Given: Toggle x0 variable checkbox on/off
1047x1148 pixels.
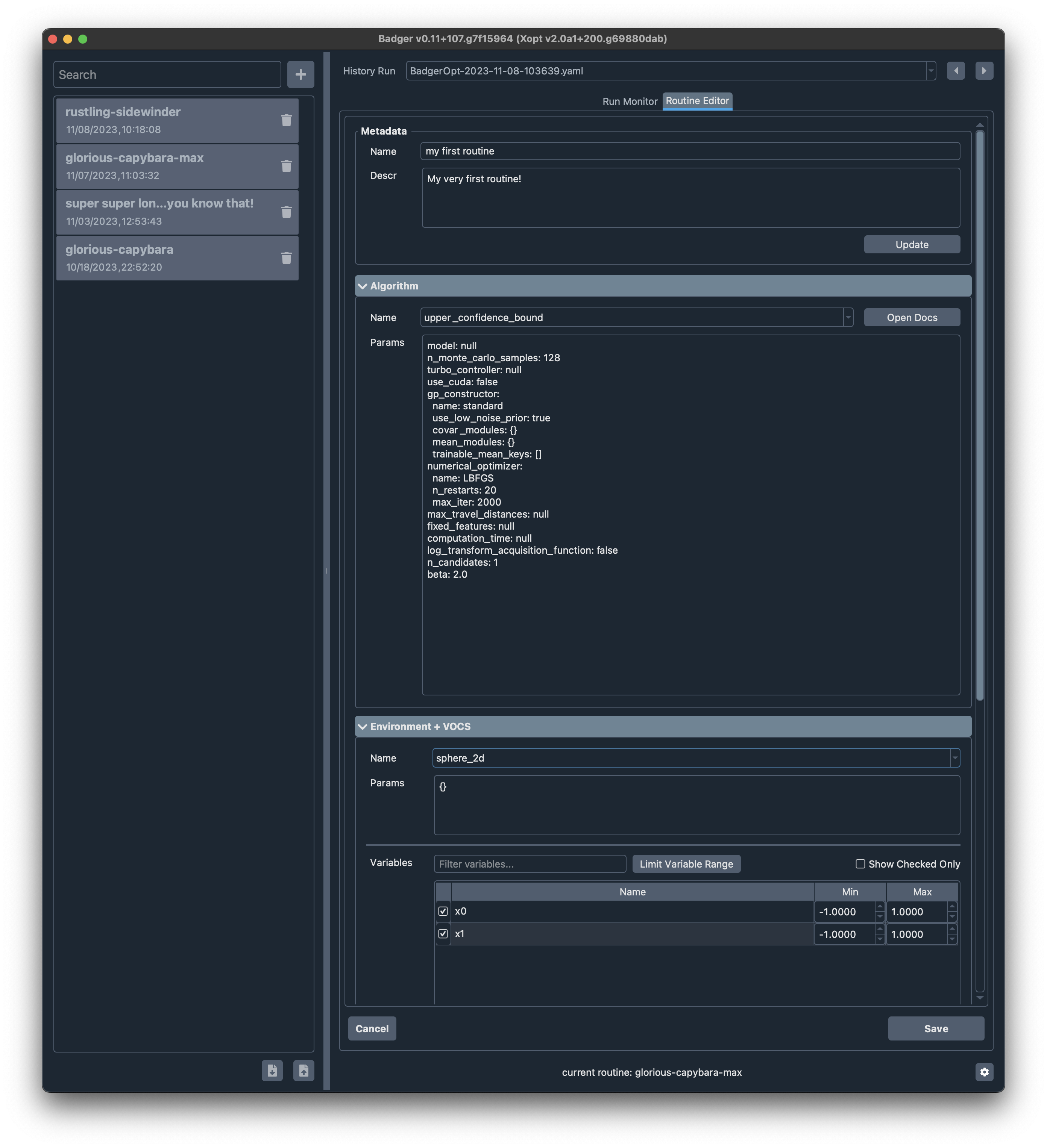Looking at the screenshot, I should (443, 910).
